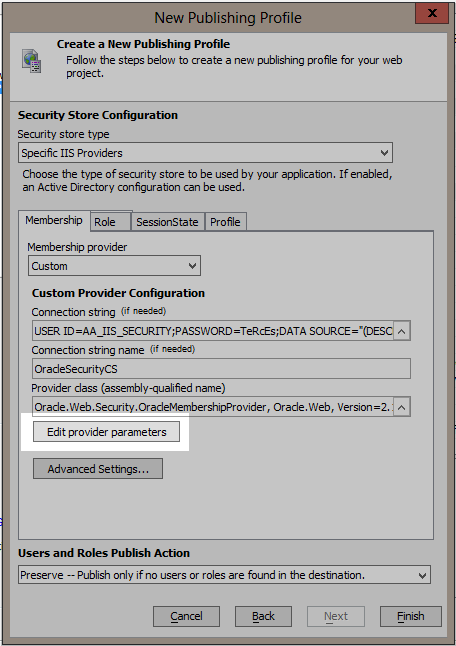Click the Cancel button
456x646 pixels.
coord(186,616)
